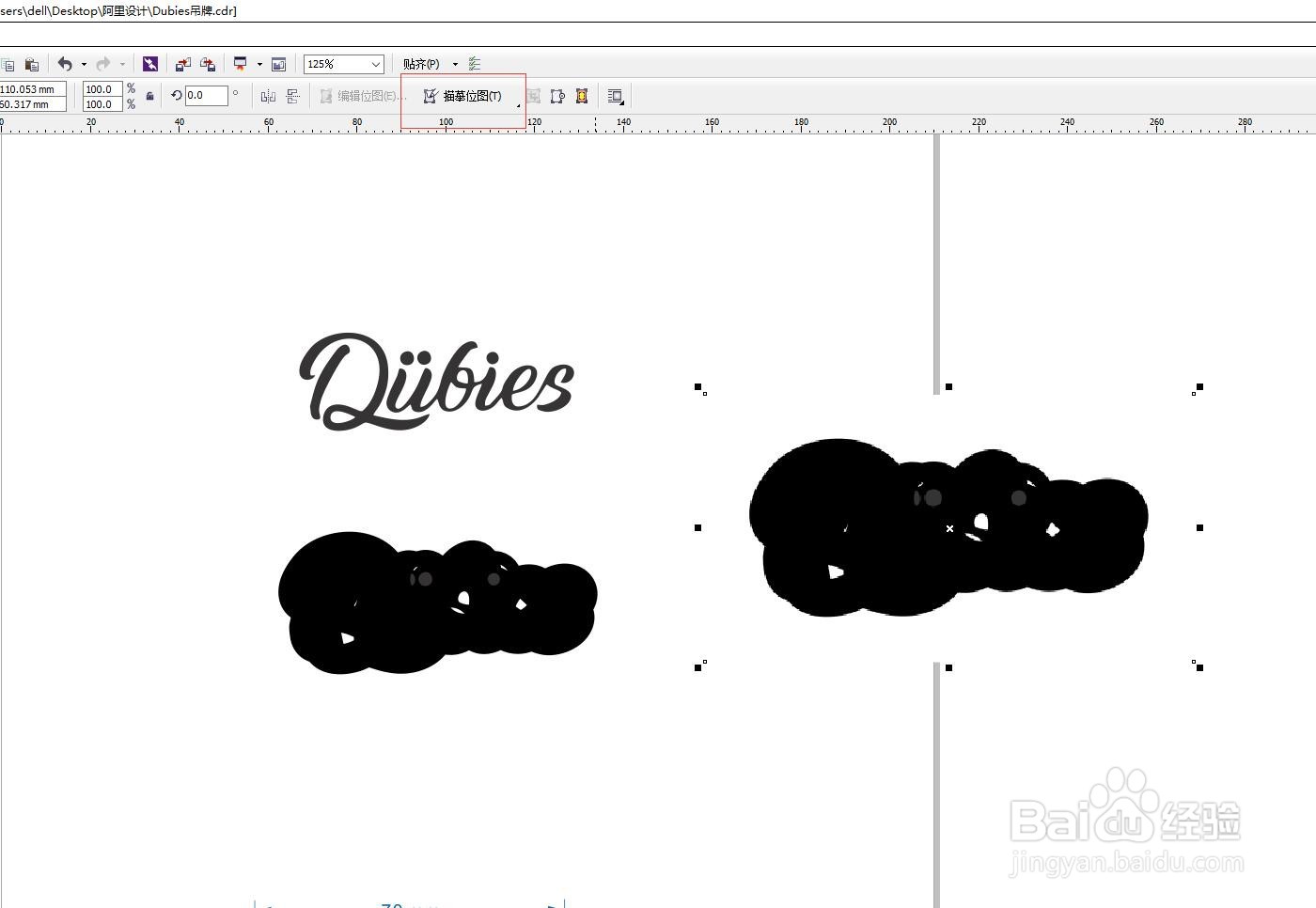Click the vertical scale 100.0 field

pyautogui.click(x=102, y=104)
